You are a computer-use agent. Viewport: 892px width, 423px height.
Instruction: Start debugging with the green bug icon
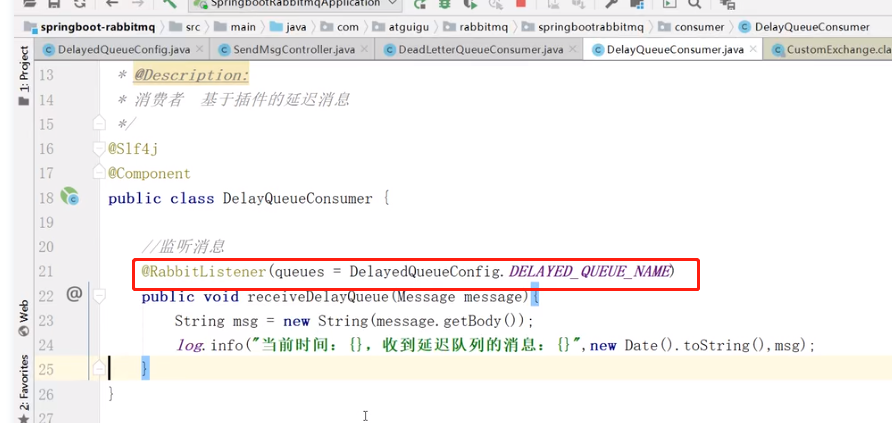point(444,3)
